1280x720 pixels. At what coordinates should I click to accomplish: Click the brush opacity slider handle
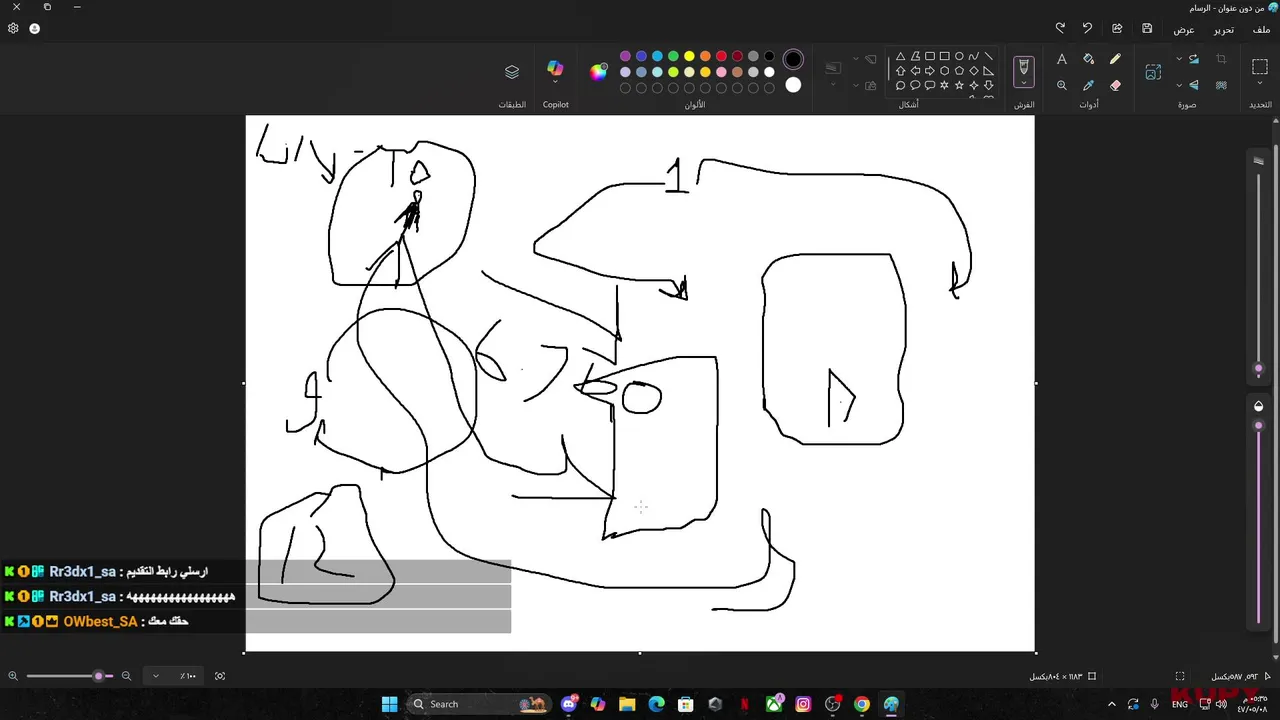coord(1258,426)
